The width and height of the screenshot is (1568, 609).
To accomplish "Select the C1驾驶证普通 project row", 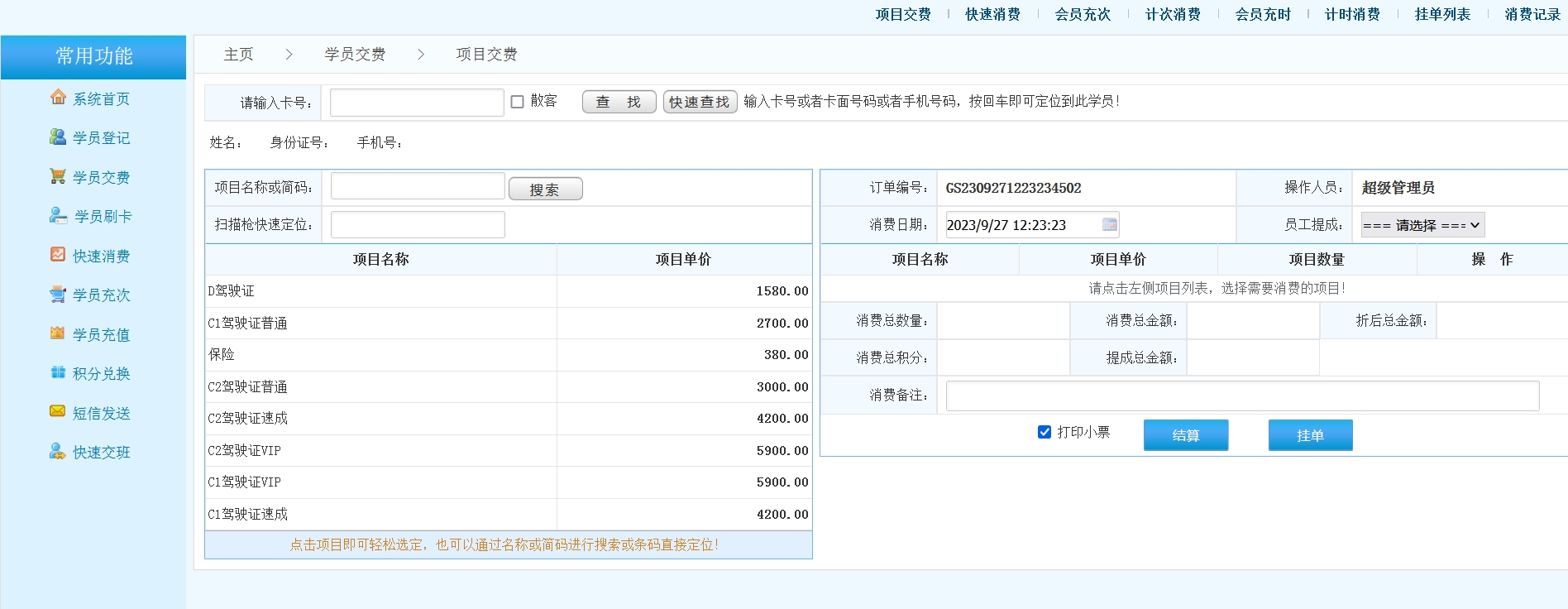I will pyautogui.click(x=509, y=324).
